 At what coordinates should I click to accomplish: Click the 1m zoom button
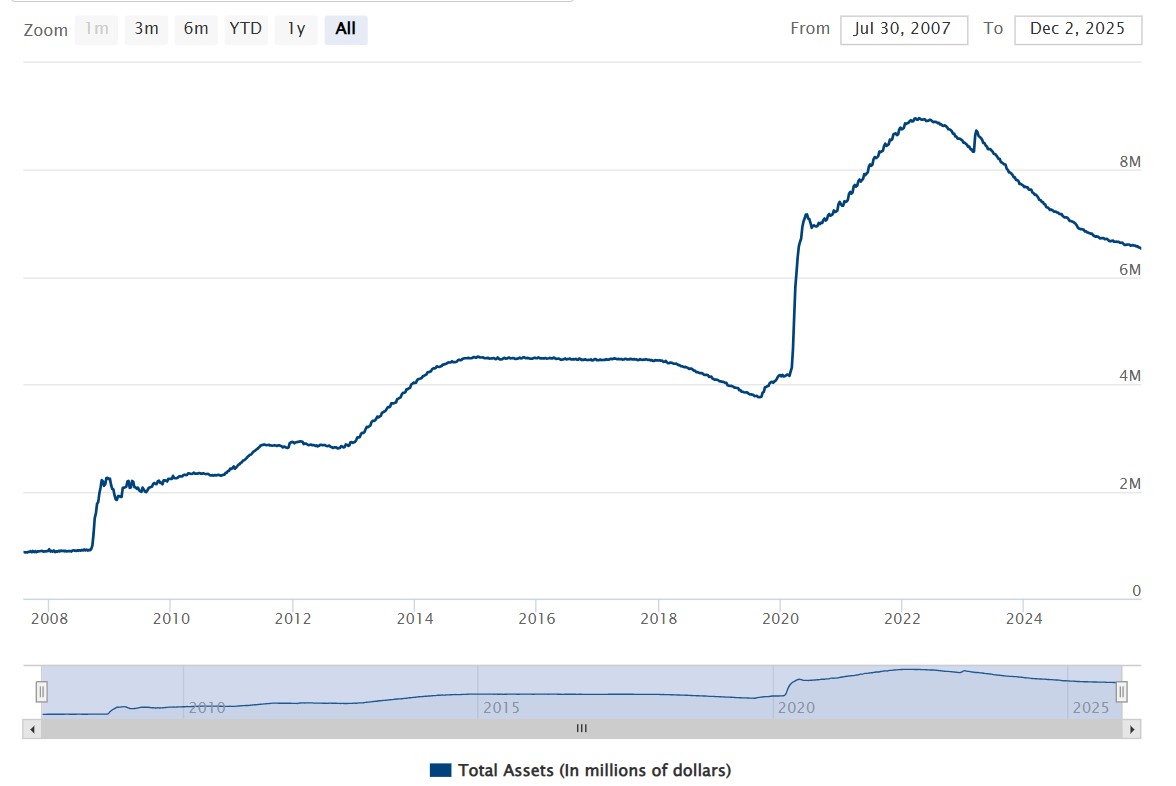(96, 29)
